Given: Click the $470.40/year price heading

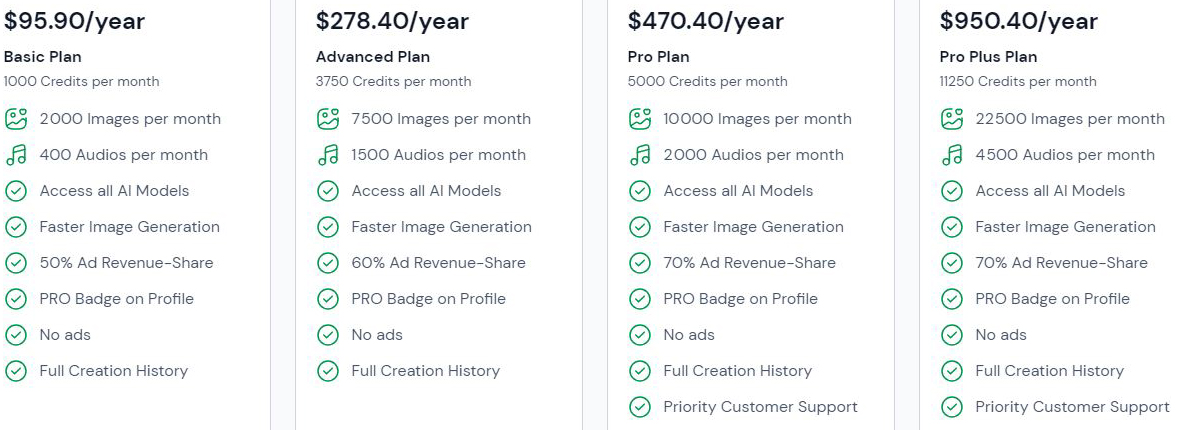Looking at the screenshot, I should pyautogui.click(x=706, y=21).
